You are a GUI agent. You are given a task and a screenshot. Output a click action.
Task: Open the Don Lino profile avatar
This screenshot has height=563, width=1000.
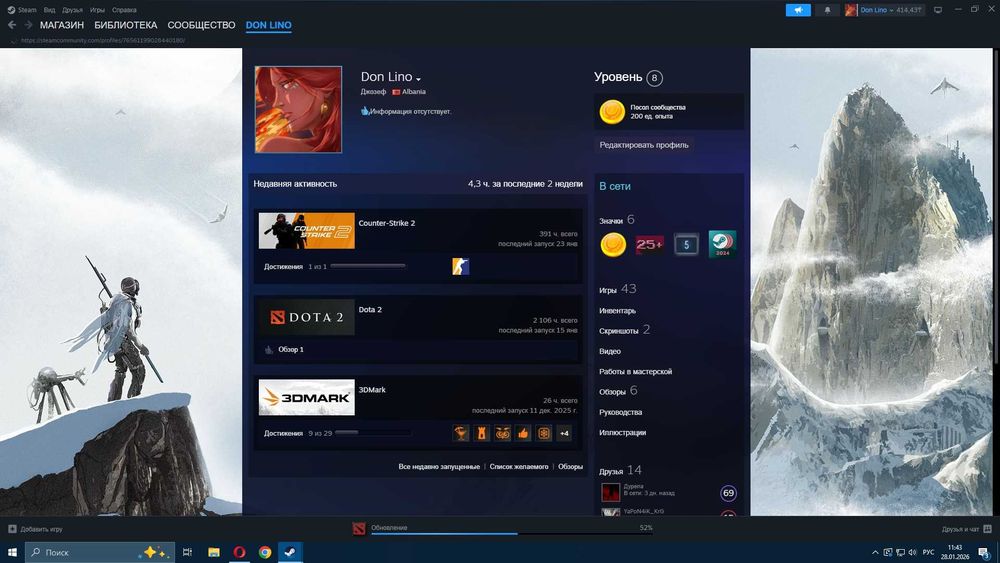pos(298,110)
